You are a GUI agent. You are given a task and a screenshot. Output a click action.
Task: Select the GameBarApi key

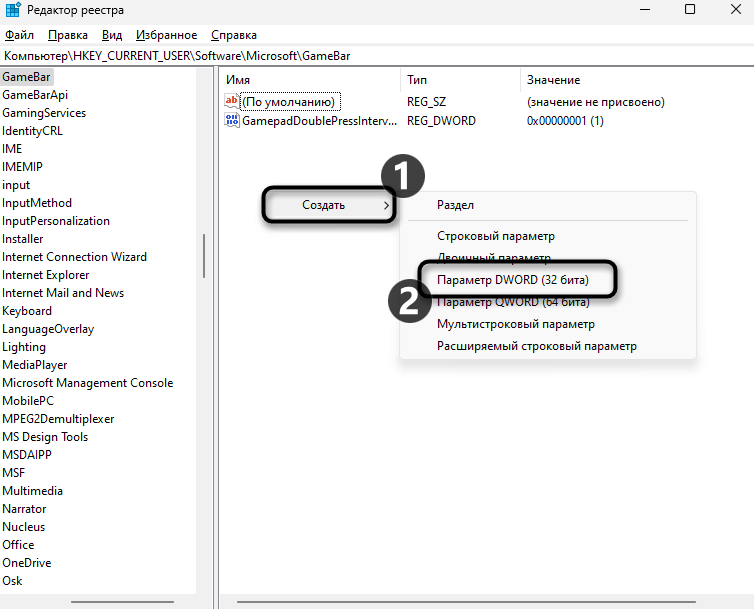(x=35, y=95)
